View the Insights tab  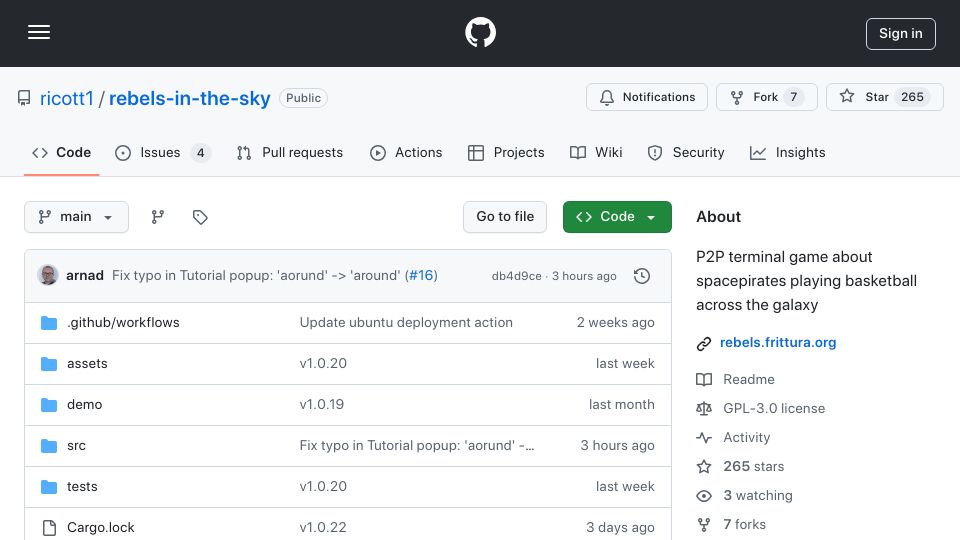click(x=787, y=152)
